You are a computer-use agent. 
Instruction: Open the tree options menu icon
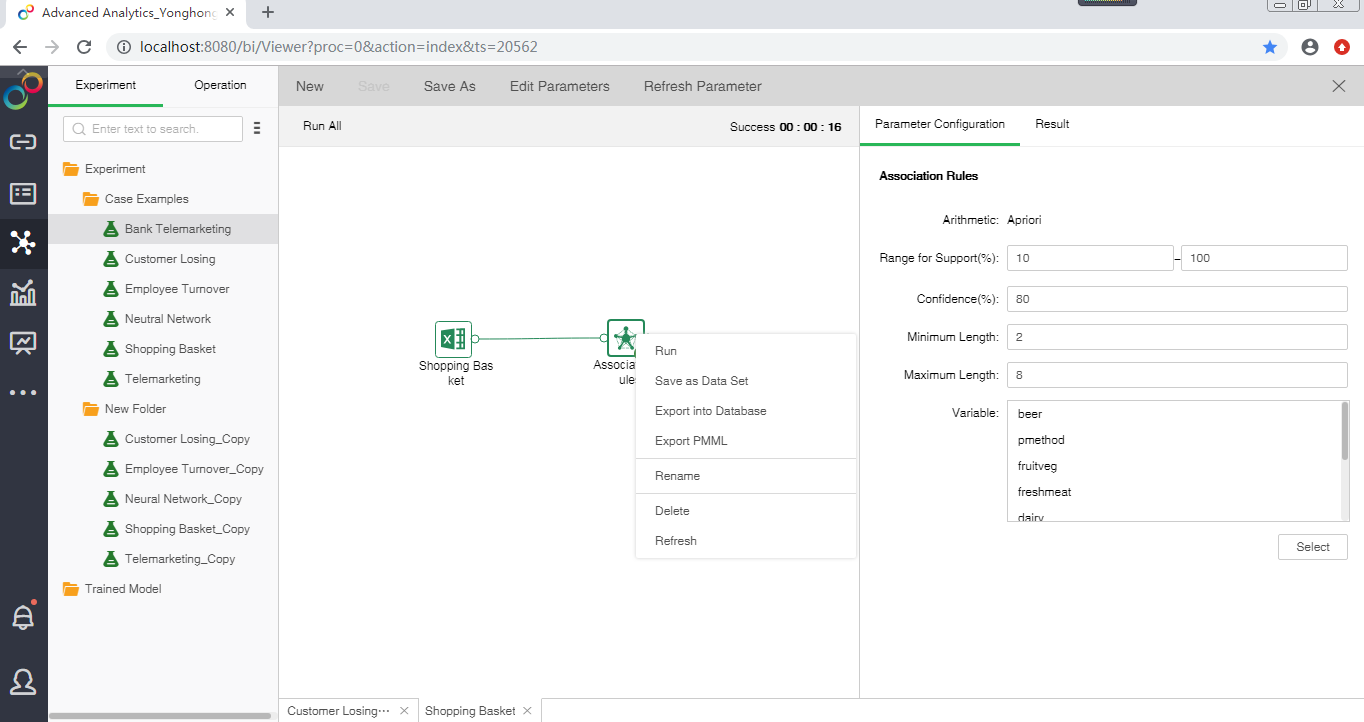coord(257,129)
